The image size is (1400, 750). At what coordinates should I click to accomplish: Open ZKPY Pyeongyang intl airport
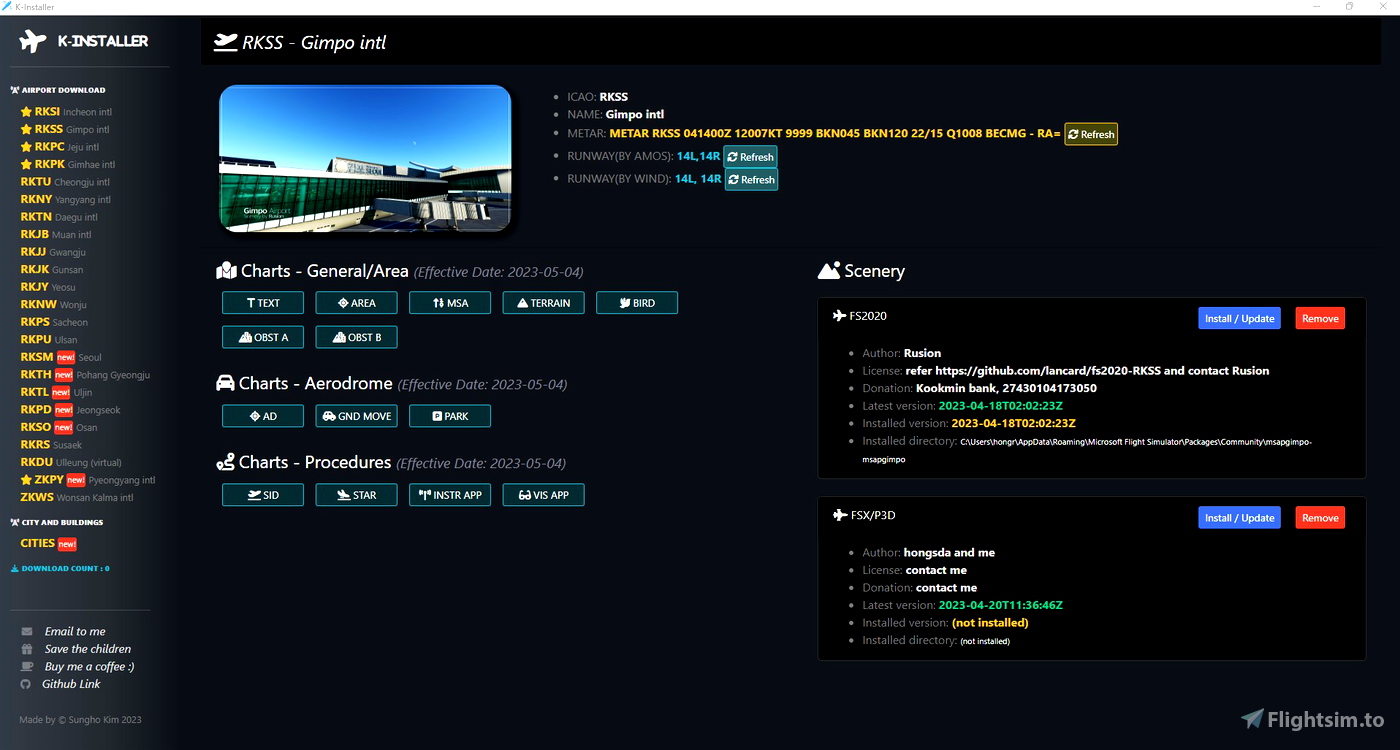(88, 480)
